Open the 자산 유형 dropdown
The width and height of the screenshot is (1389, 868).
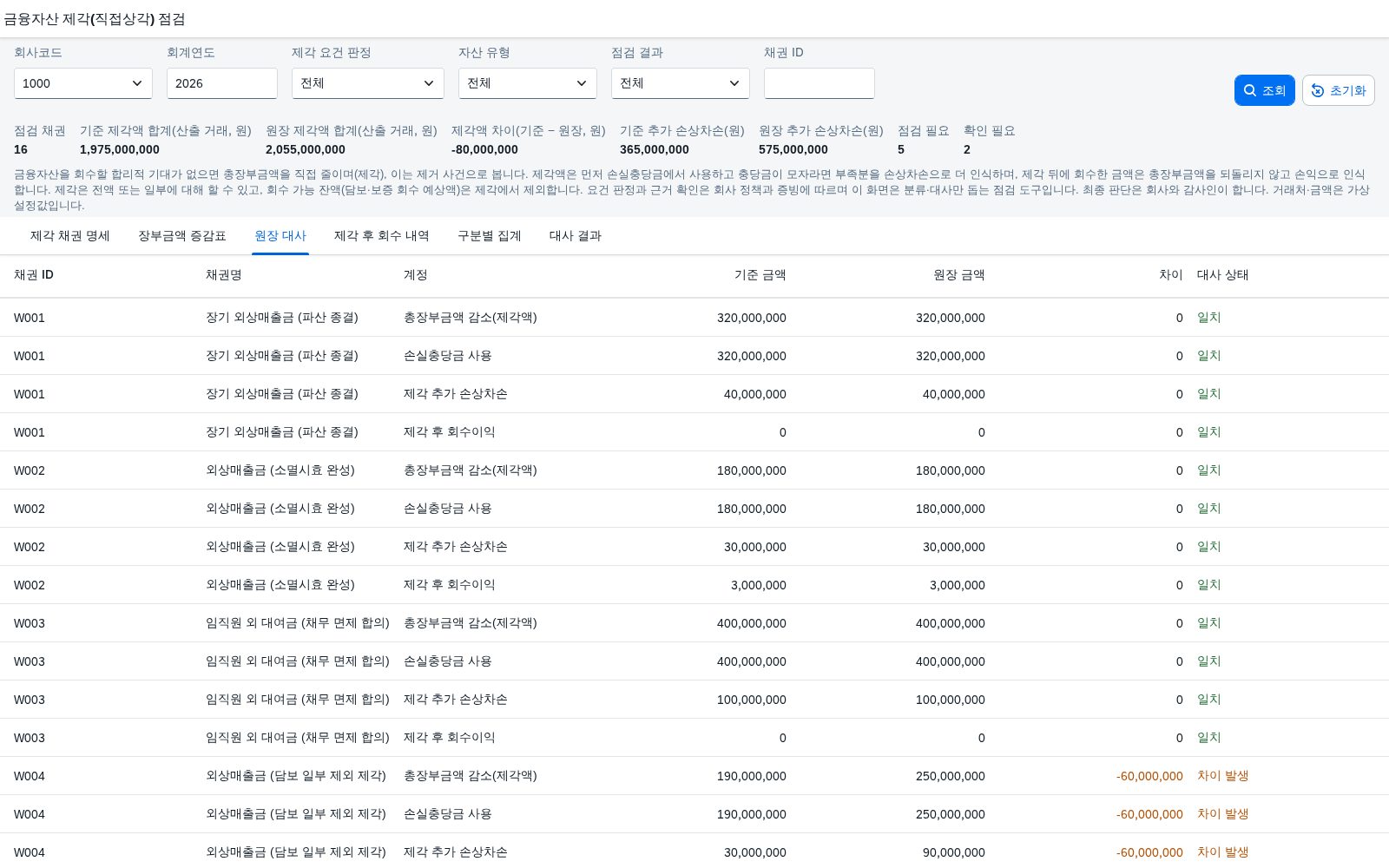(x=528, y=83)
